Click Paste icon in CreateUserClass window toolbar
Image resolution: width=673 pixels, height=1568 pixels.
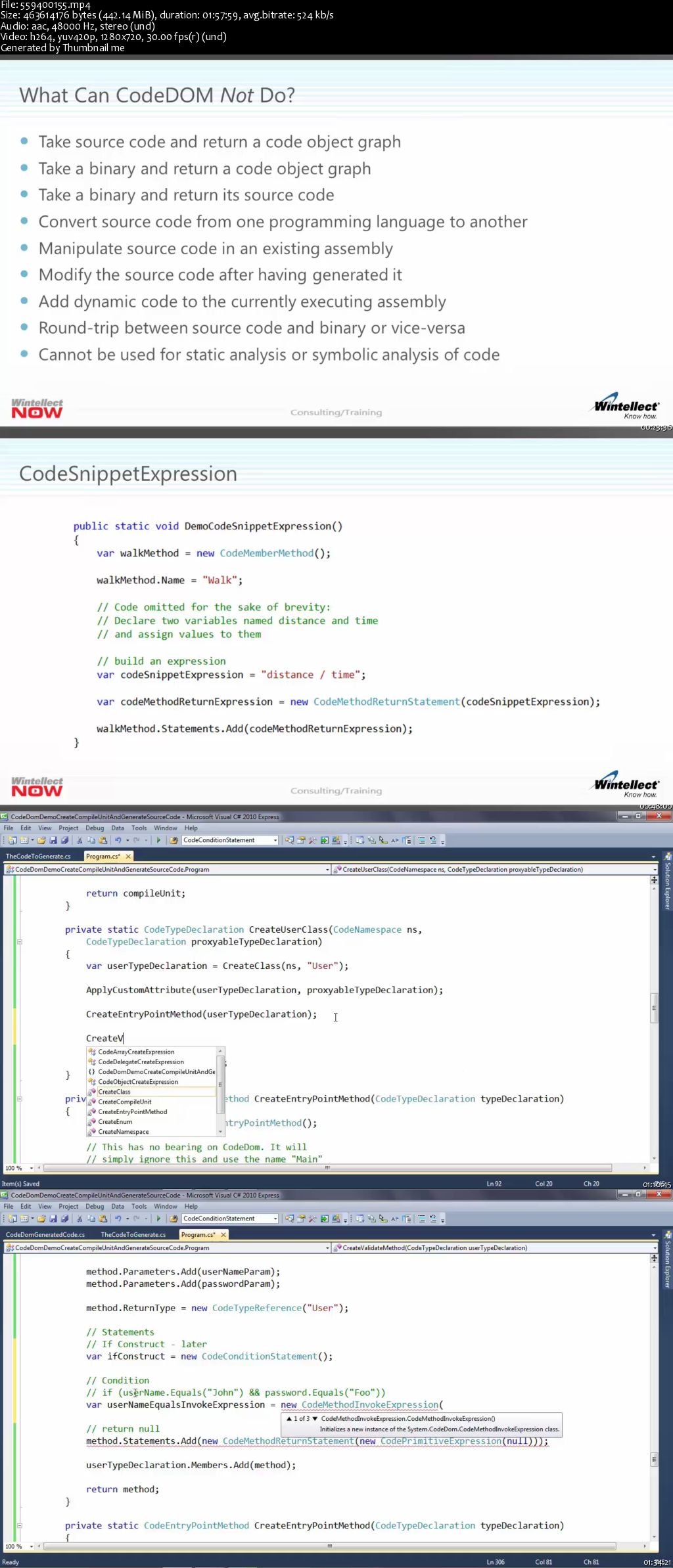(103, 840)
